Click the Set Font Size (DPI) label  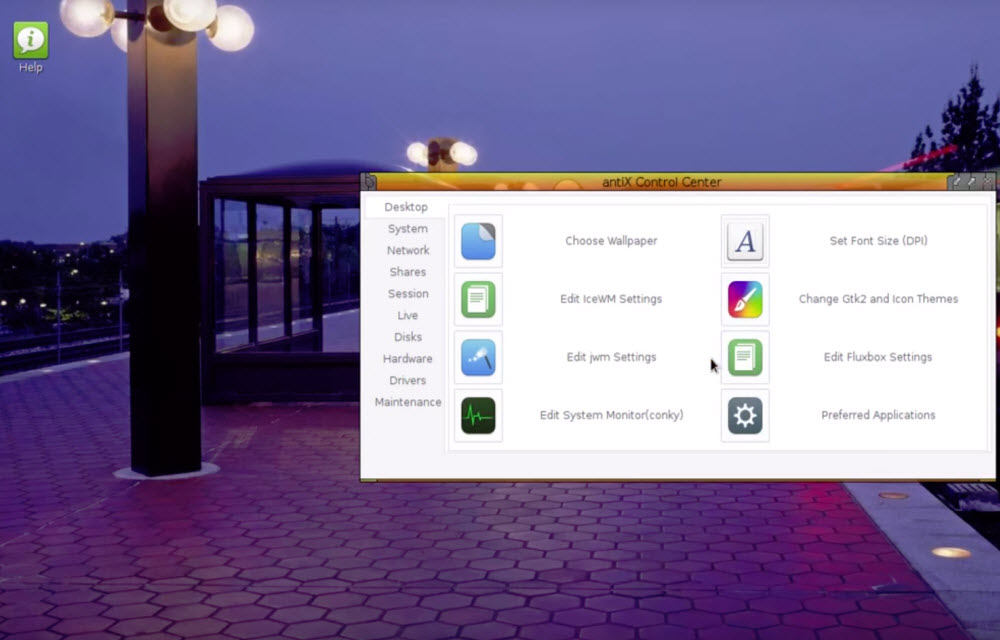(878, 241)
